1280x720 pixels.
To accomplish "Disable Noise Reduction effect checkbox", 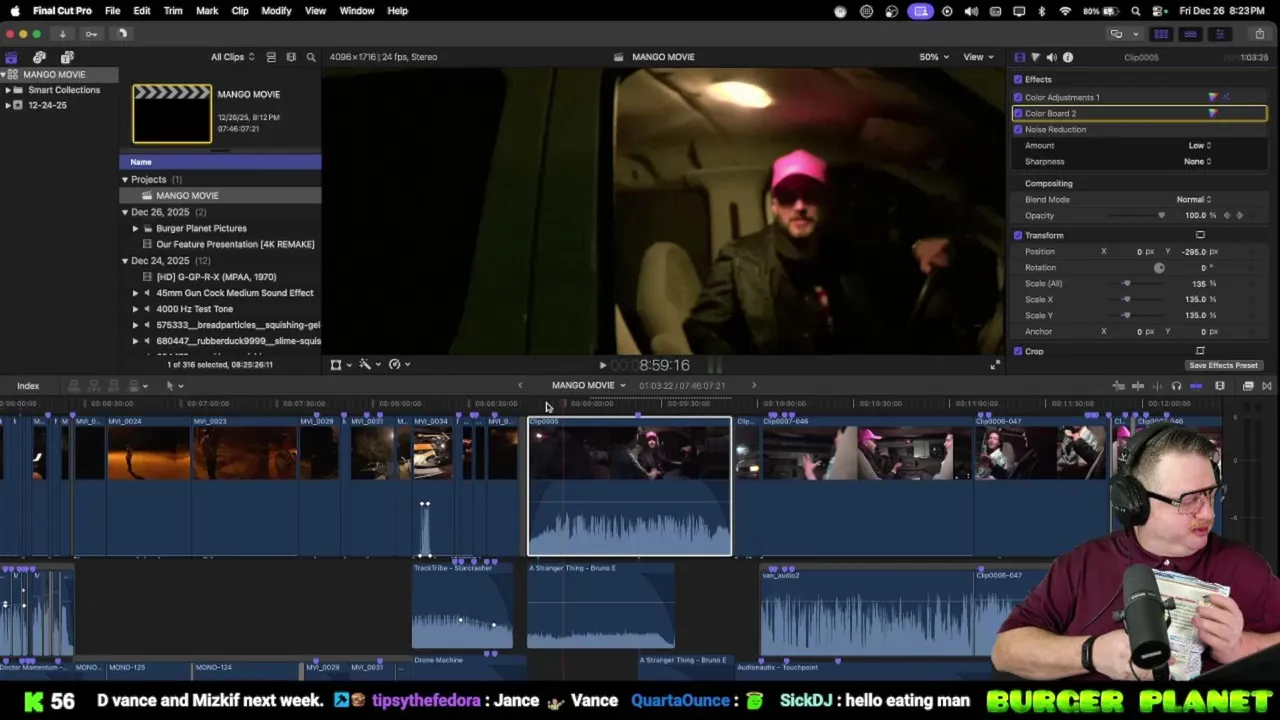I will [1018, 129].
